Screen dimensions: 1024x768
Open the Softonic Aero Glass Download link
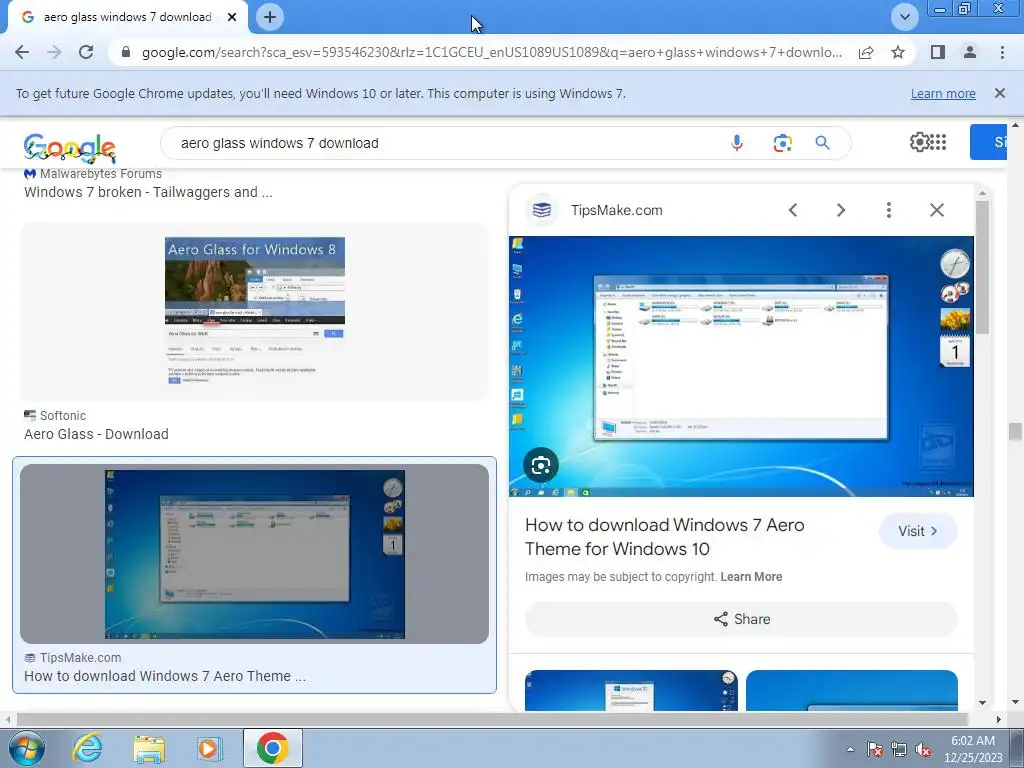coord(96,434)
